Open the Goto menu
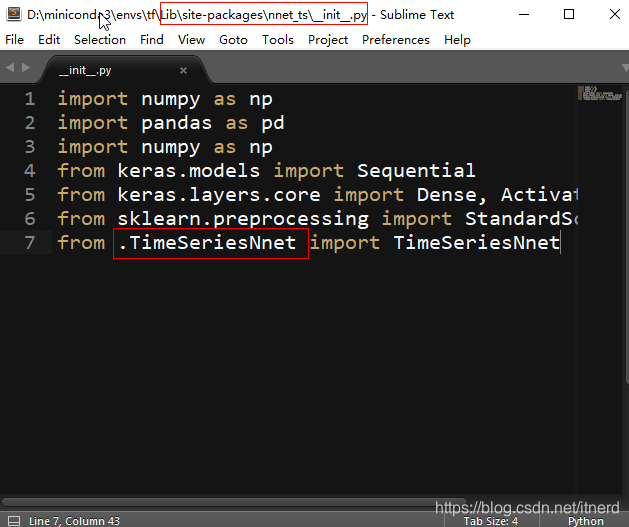 (233, 40)
